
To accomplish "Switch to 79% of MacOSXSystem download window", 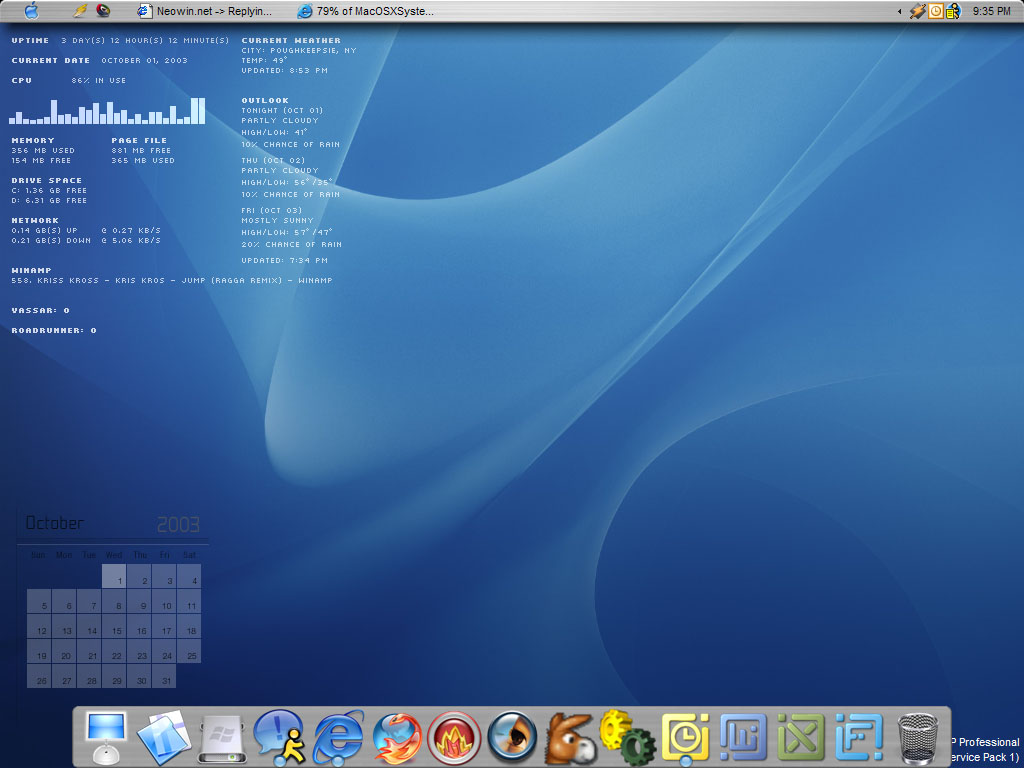I will [x=368, y=11].
